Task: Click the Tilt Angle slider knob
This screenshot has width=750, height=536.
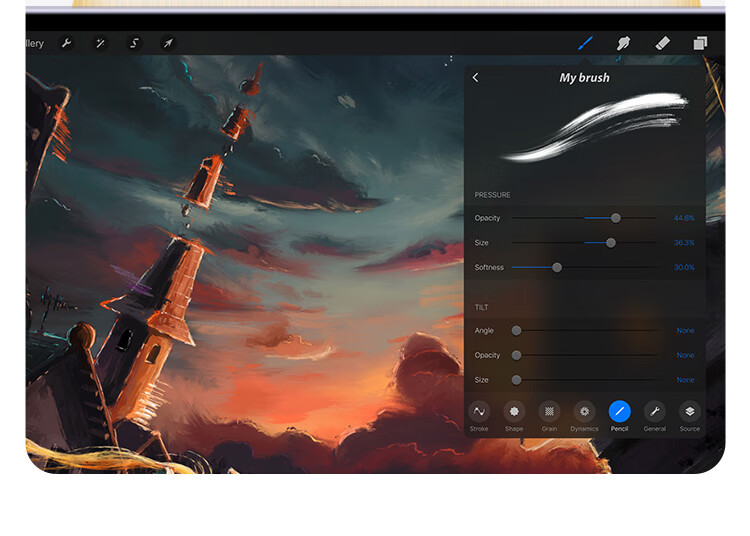Action: (x=516, y=330)
